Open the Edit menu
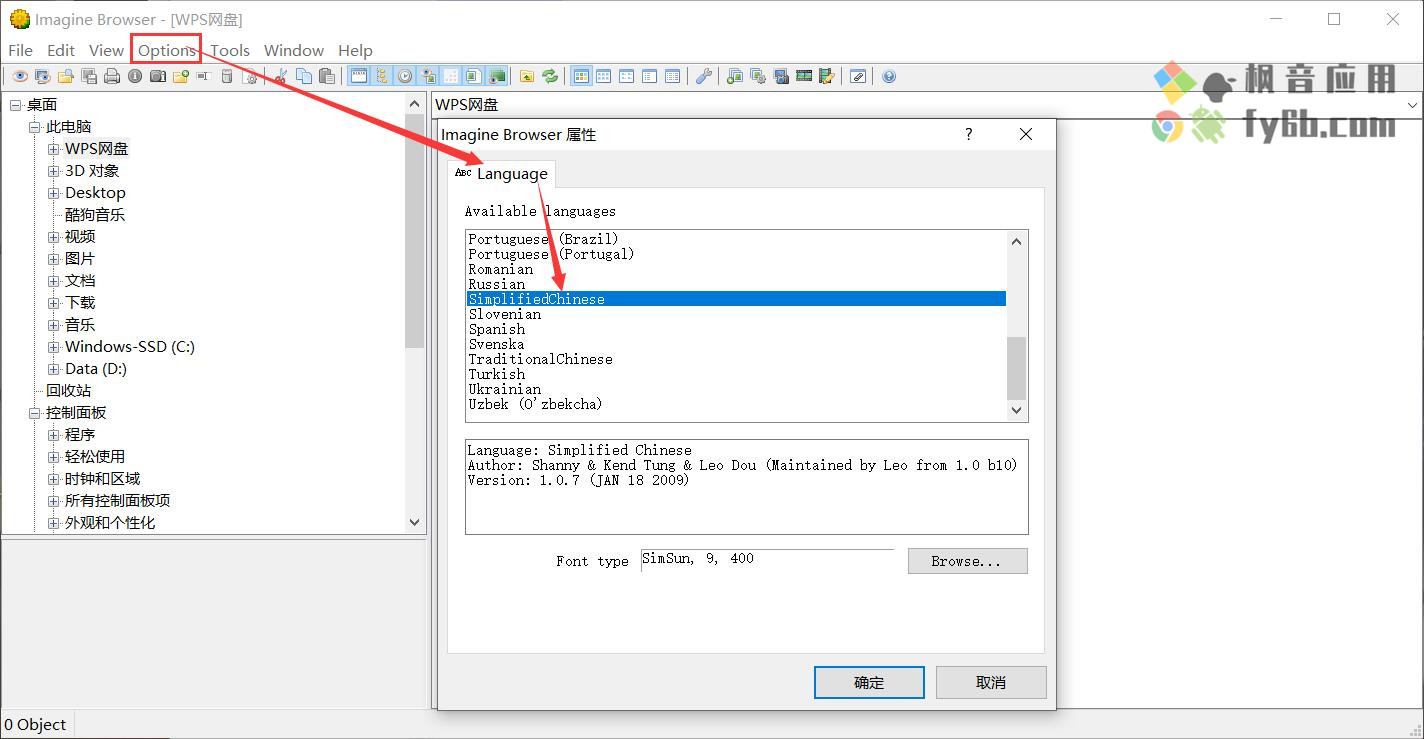This screenshot has height=739, width=1424. pos(61,50)
